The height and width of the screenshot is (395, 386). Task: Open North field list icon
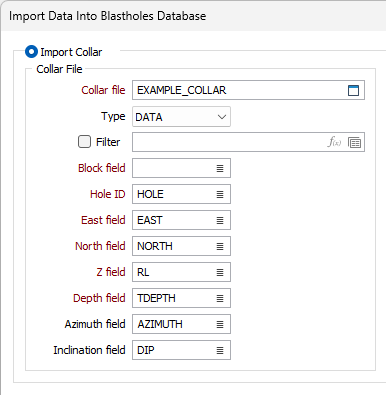point(220,246)
